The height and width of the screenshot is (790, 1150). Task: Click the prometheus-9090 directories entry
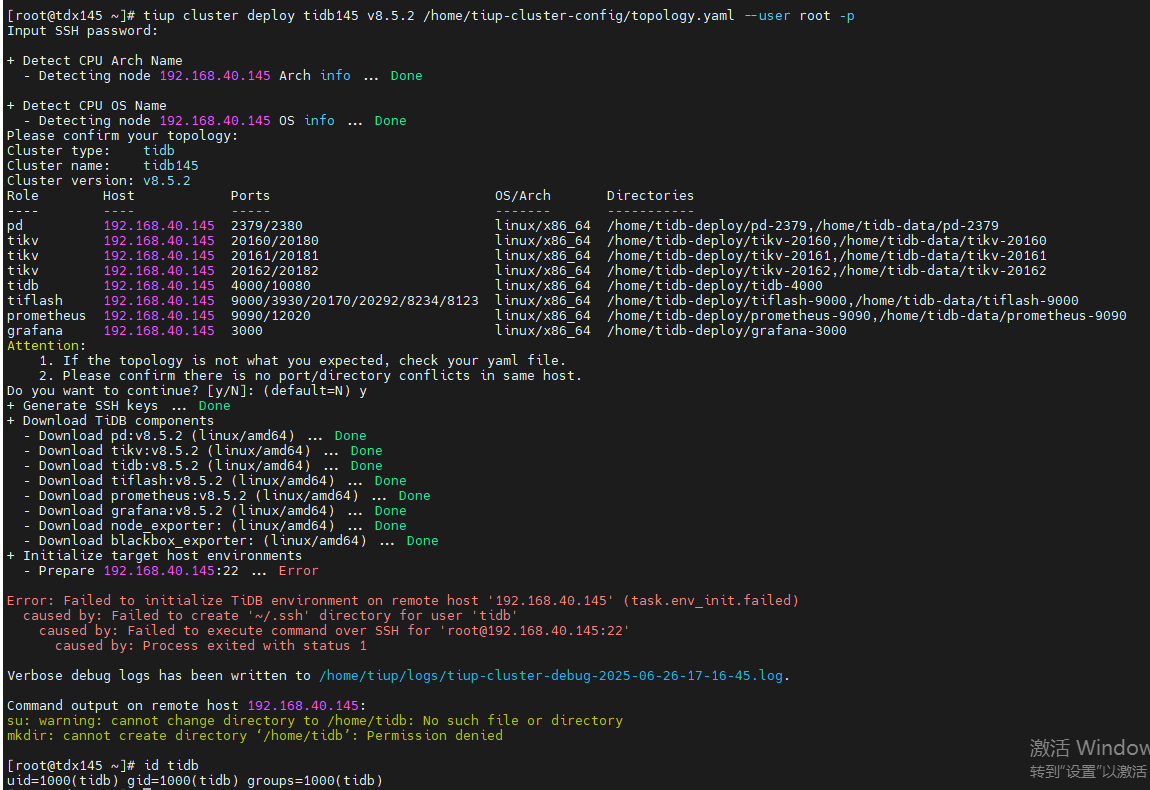point(867,316)
